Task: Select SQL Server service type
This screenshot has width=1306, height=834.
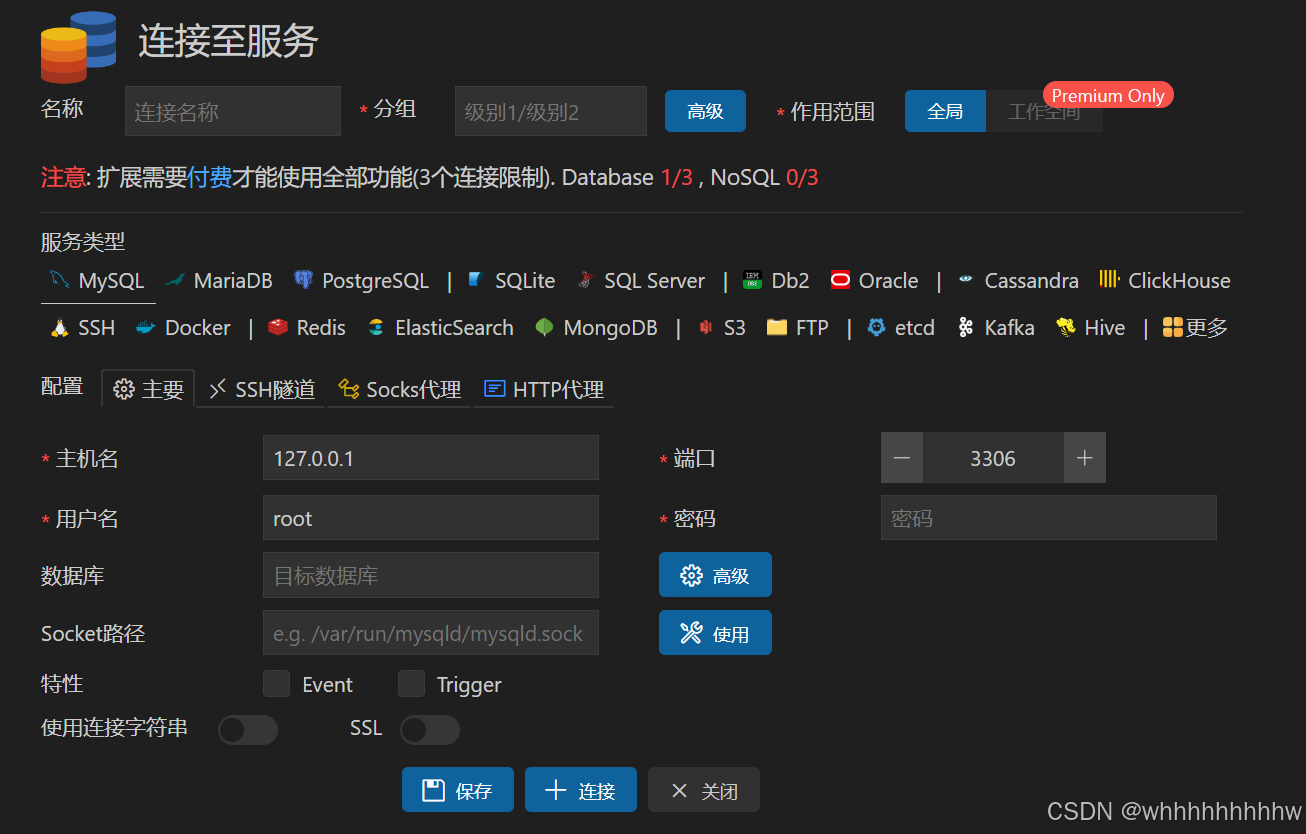Action: tap(640, 281)
